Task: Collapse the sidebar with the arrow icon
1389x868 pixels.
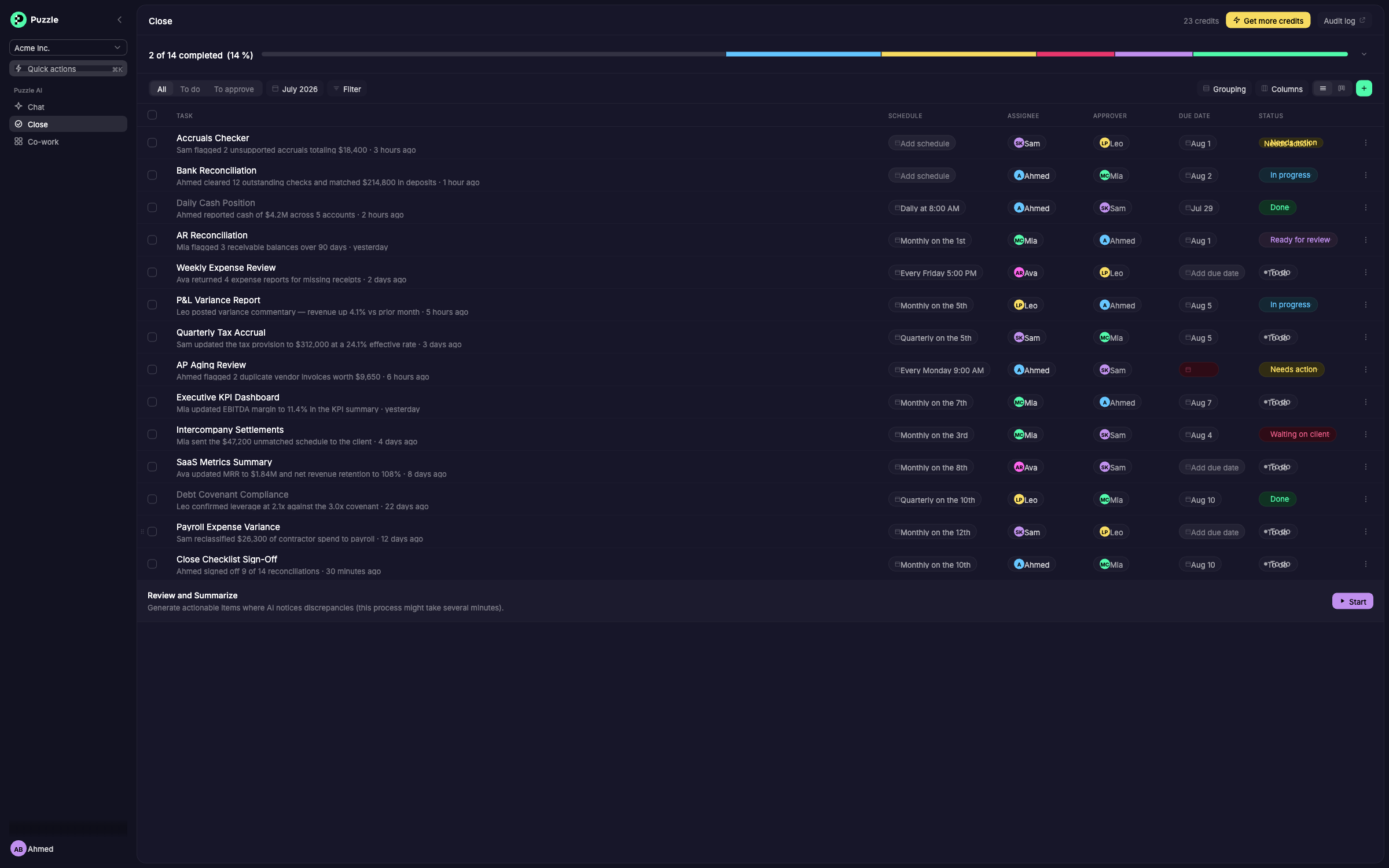Action: click(120, 20)
